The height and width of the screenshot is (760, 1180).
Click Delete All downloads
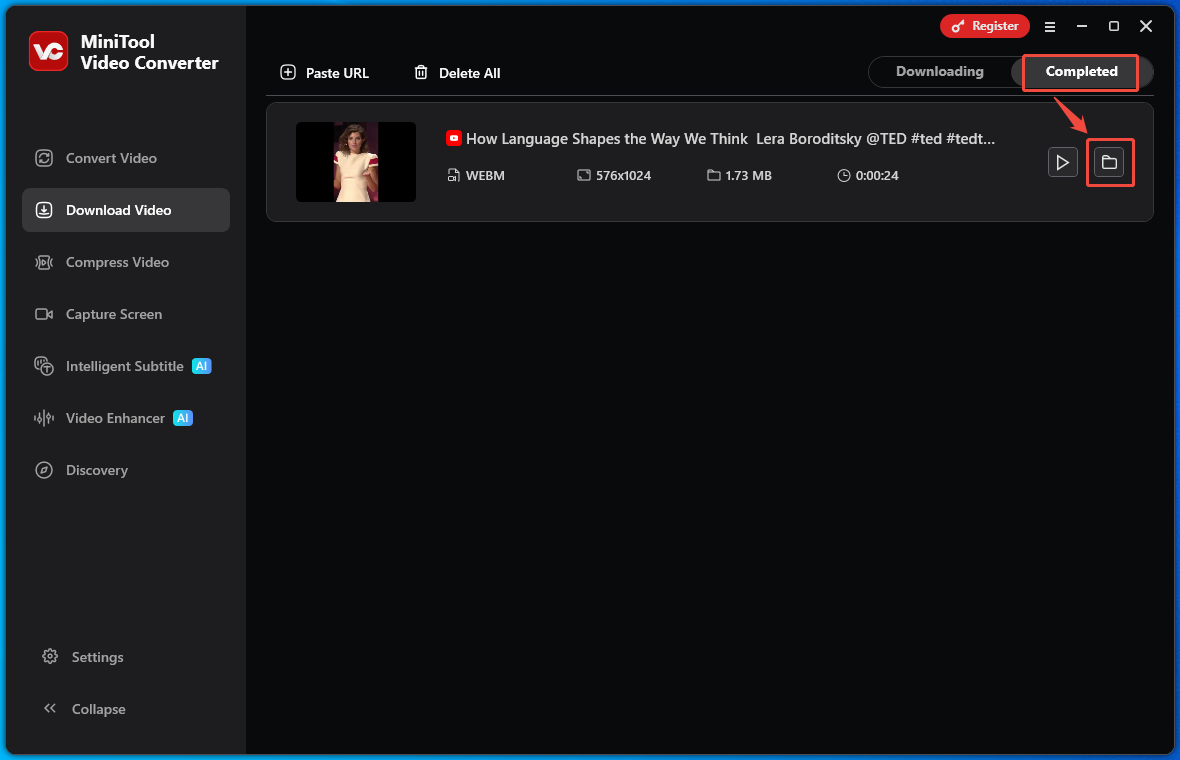click(457, 73)
